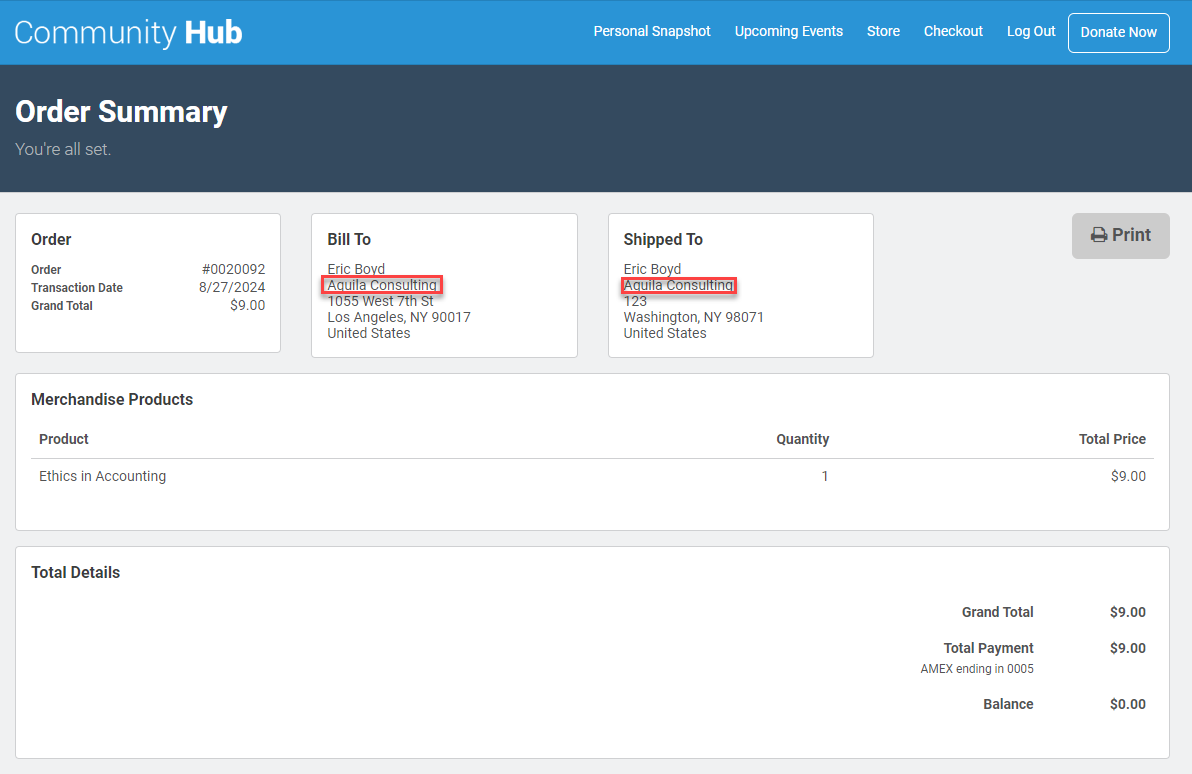Image resolution: width=1192 pixels, height=774 pixels.
Task: Go to Upcoming Events page
Action: (788, 31)
